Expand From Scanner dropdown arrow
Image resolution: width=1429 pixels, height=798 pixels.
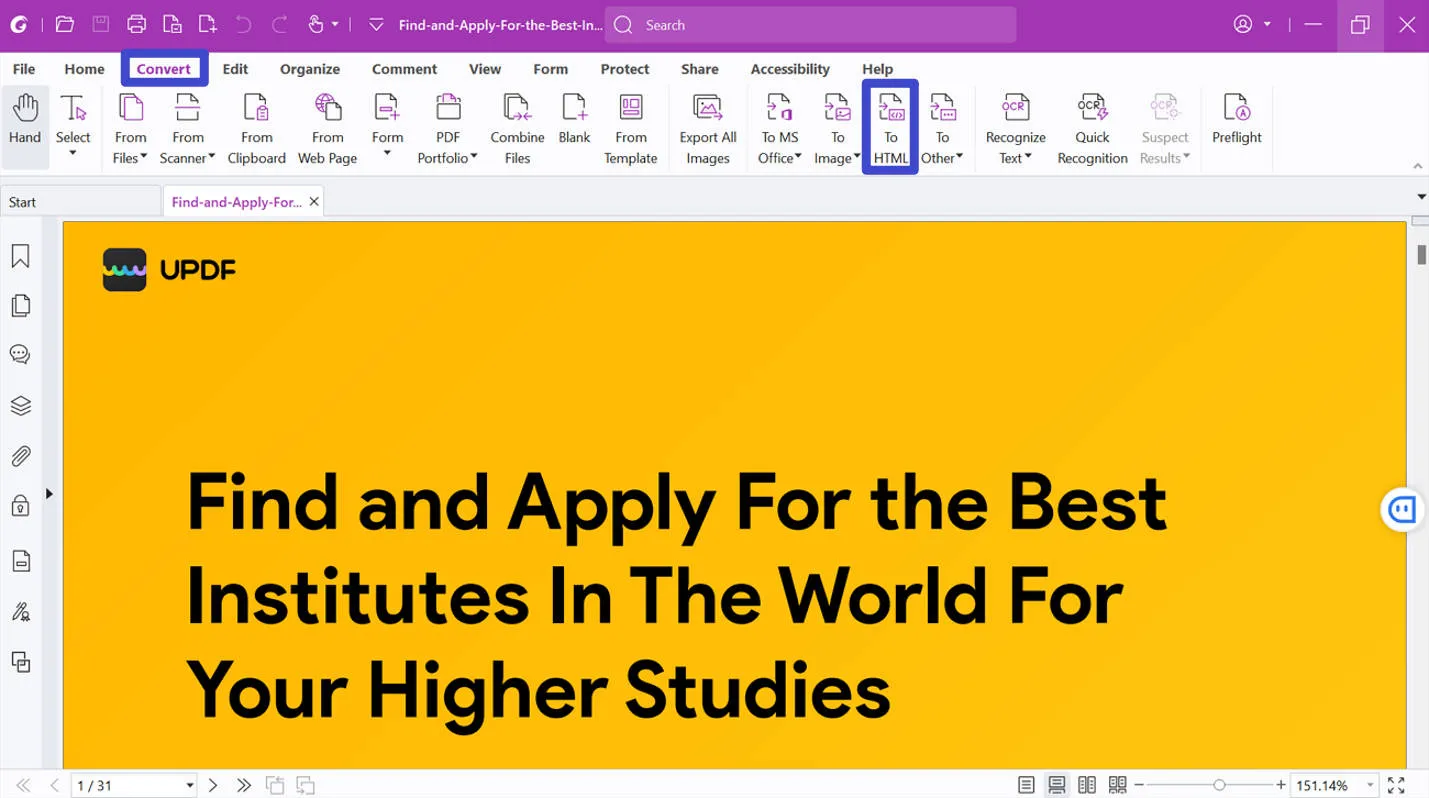pos(212,157)
